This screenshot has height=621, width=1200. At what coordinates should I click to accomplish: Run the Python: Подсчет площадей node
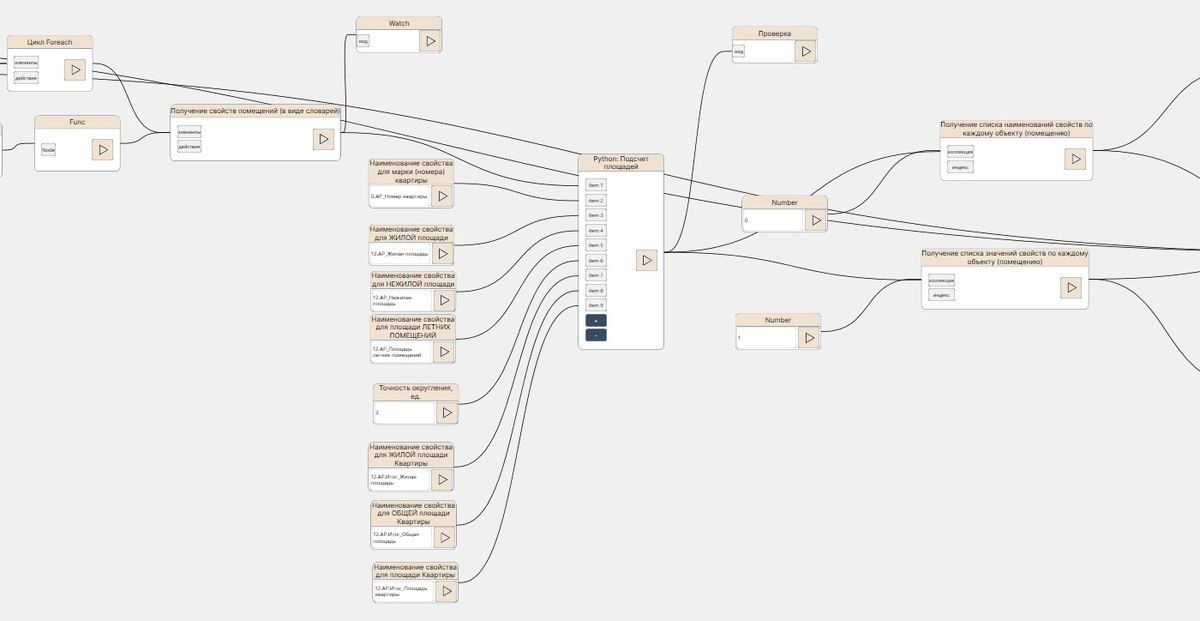tap(646, 260)
